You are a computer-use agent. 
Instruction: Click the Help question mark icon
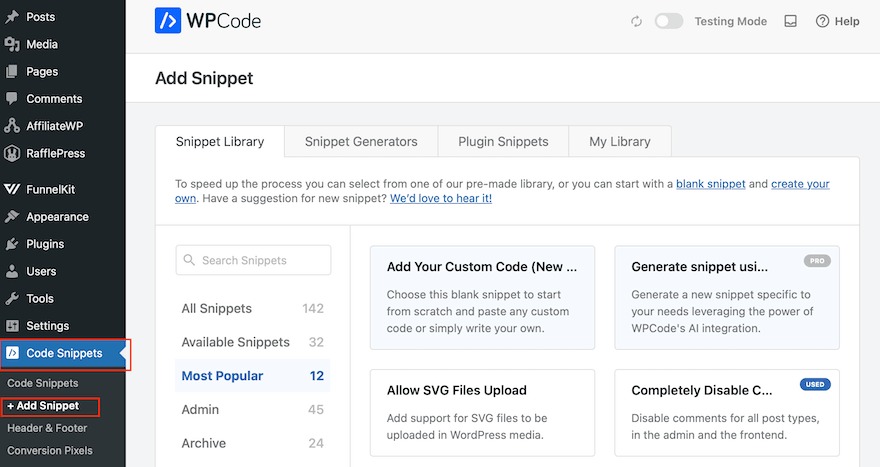(x=822, y=21)
